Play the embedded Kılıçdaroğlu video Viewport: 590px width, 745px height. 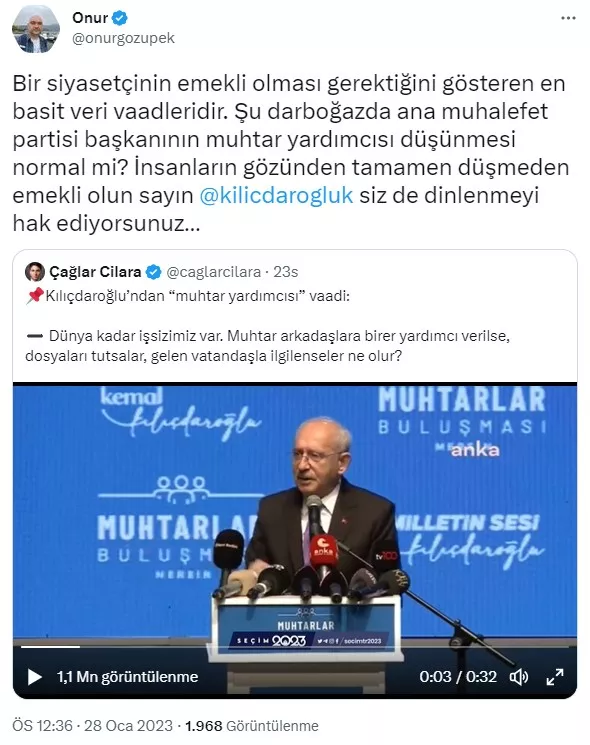pyautogui.click(x=34, y=677)
